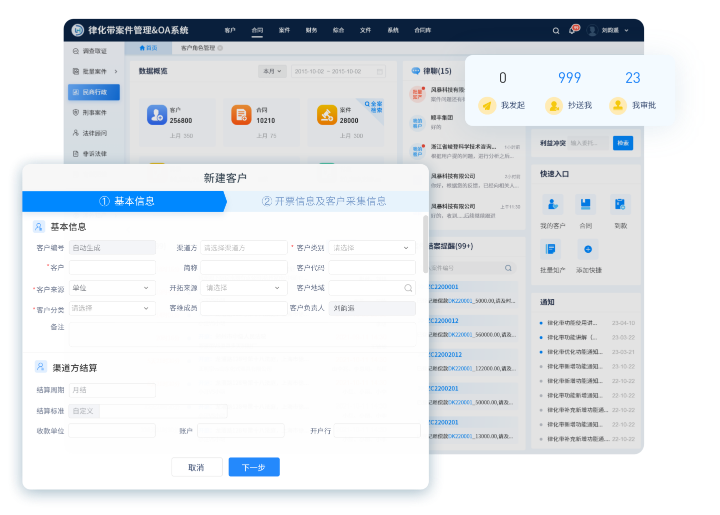Expand the user account dropdown chevron
This screenshot has height=515, width=720.
(x=626, y=31)
